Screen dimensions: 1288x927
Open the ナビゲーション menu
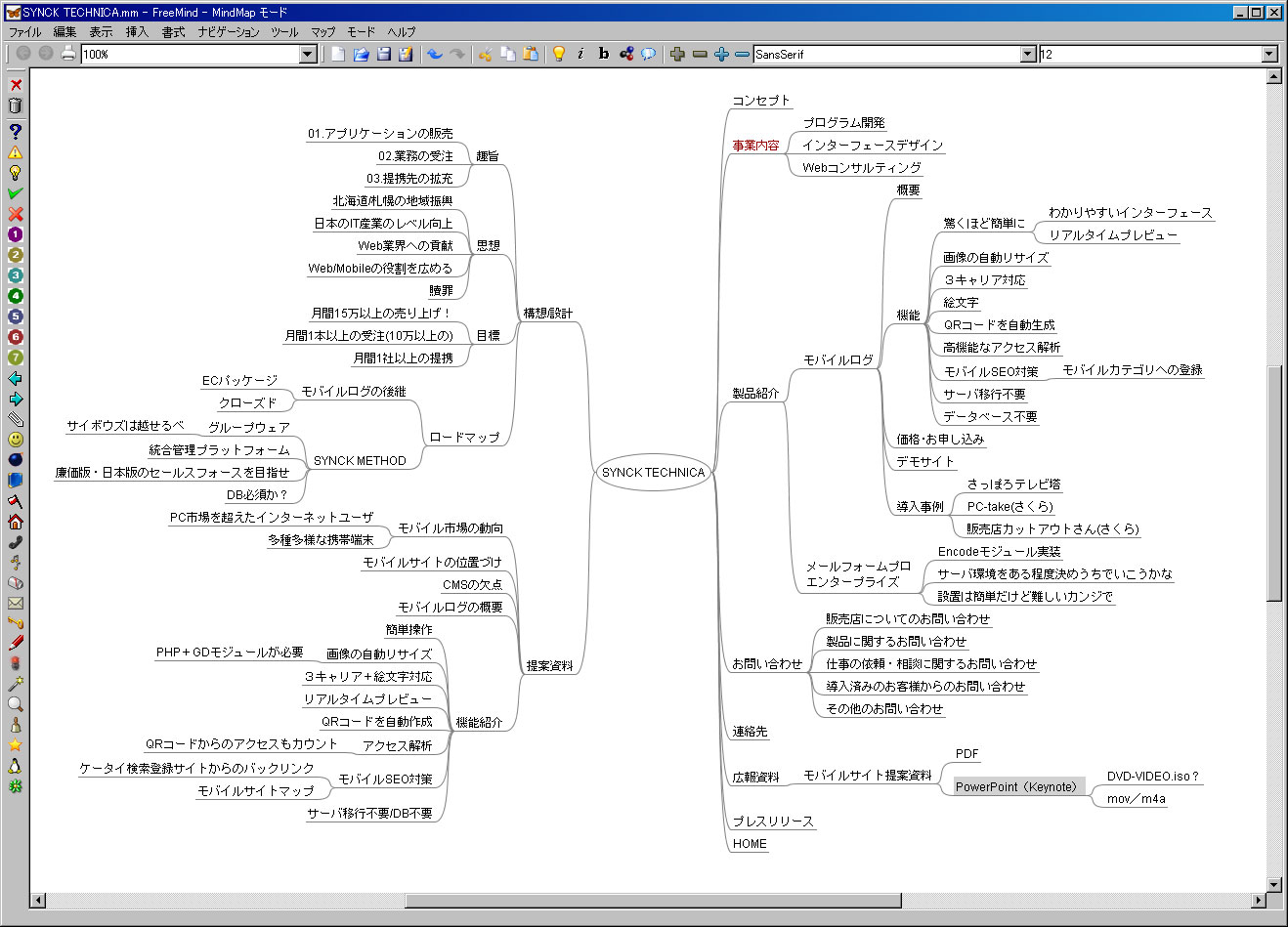tap(229, 32)
